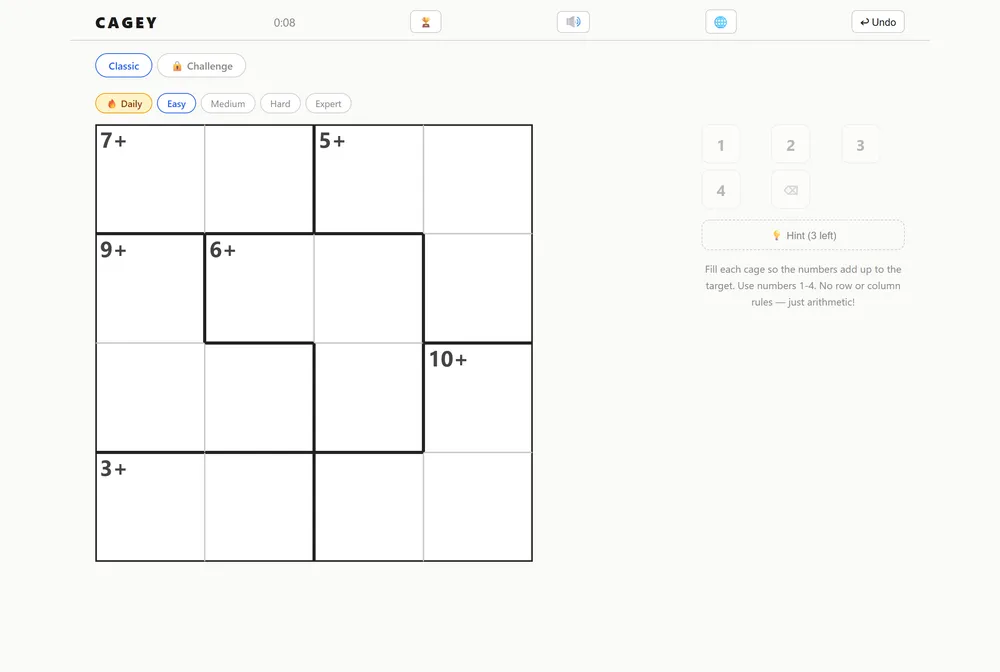
Task: Select Expert difficulty
Action: 328,103
